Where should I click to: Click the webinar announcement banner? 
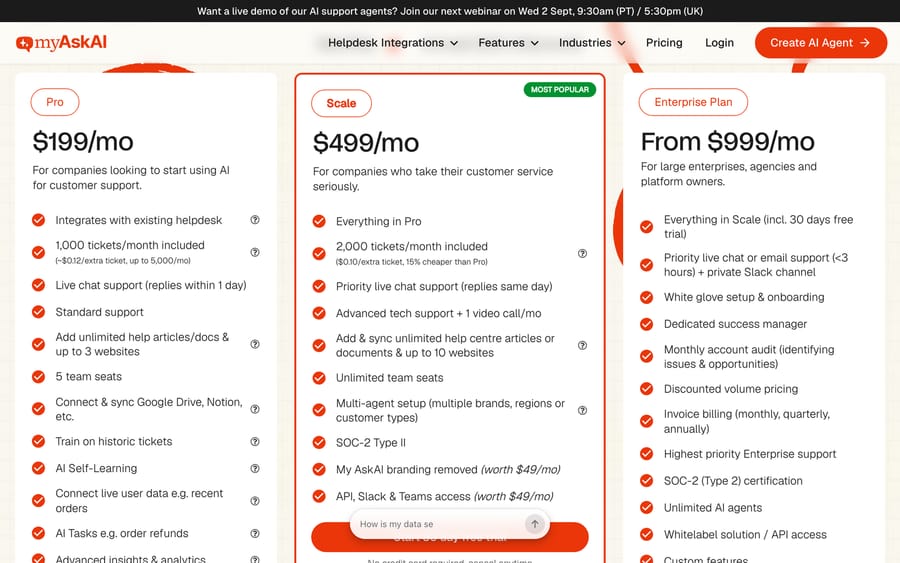click(x=450, y=11)
